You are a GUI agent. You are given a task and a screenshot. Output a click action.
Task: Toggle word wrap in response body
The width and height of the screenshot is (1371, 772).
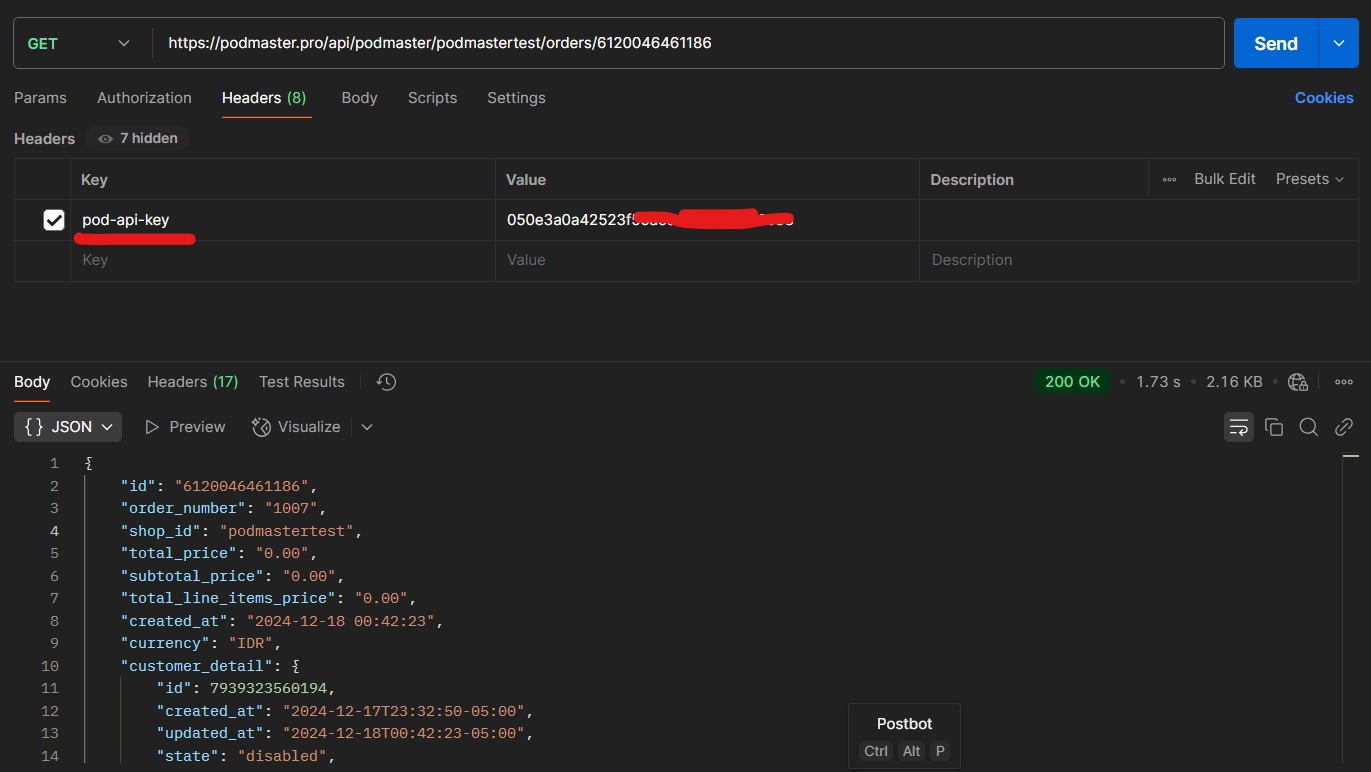(x=1239, y=427)
